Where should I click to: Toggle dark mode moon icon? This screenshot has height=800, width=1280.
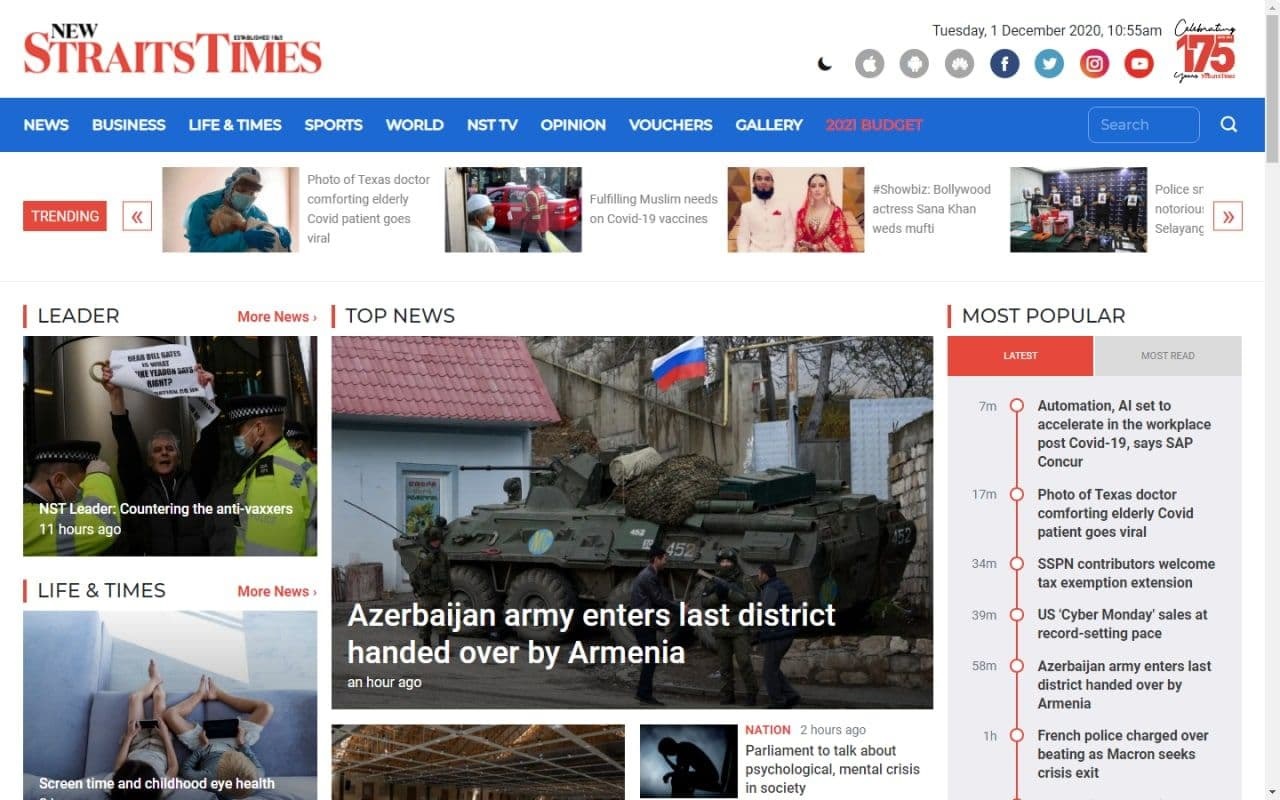pyautogui.click(x=824, y=64)
